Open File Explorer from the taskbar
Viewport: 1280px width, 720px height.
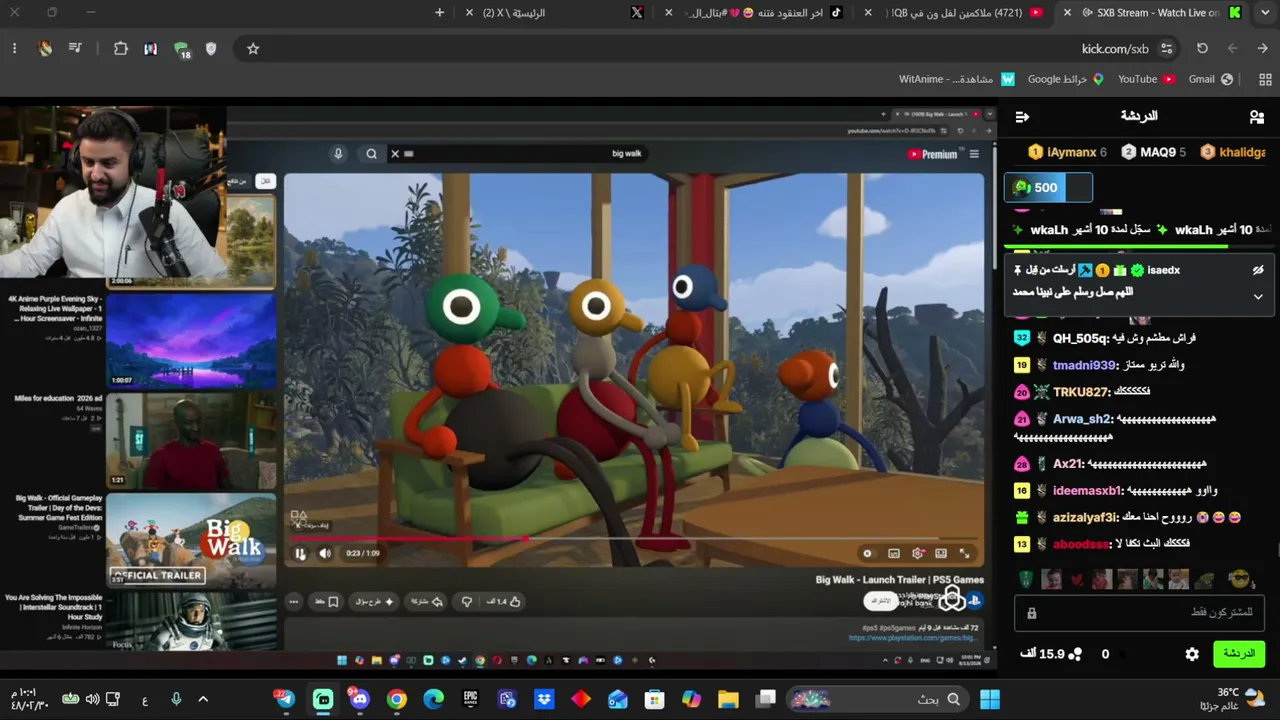[728, 699]
